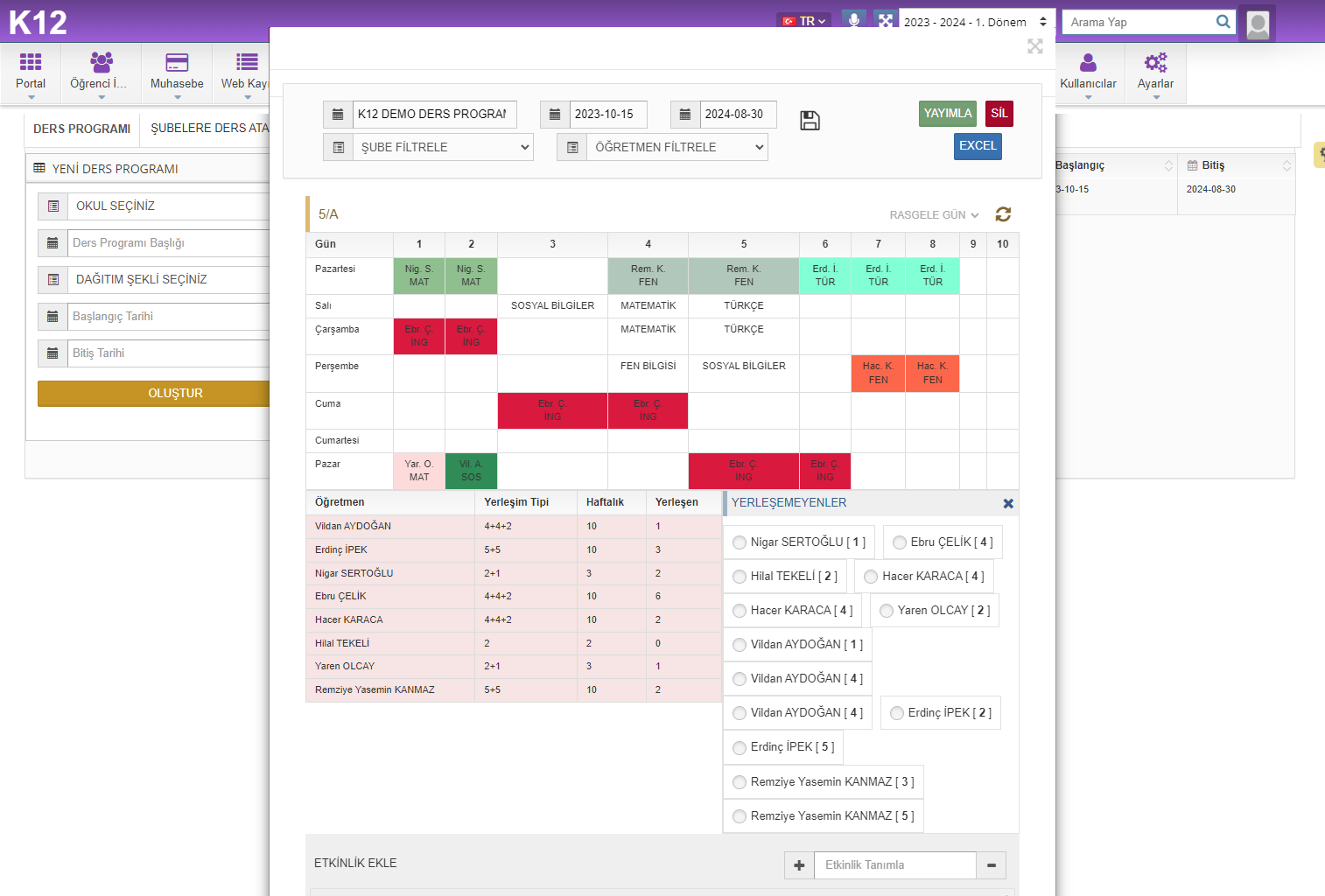This screenshot has width=1325, height=896.
Task: Open the Kullanıcılar user icon
Action: (x=1088, y=62)
